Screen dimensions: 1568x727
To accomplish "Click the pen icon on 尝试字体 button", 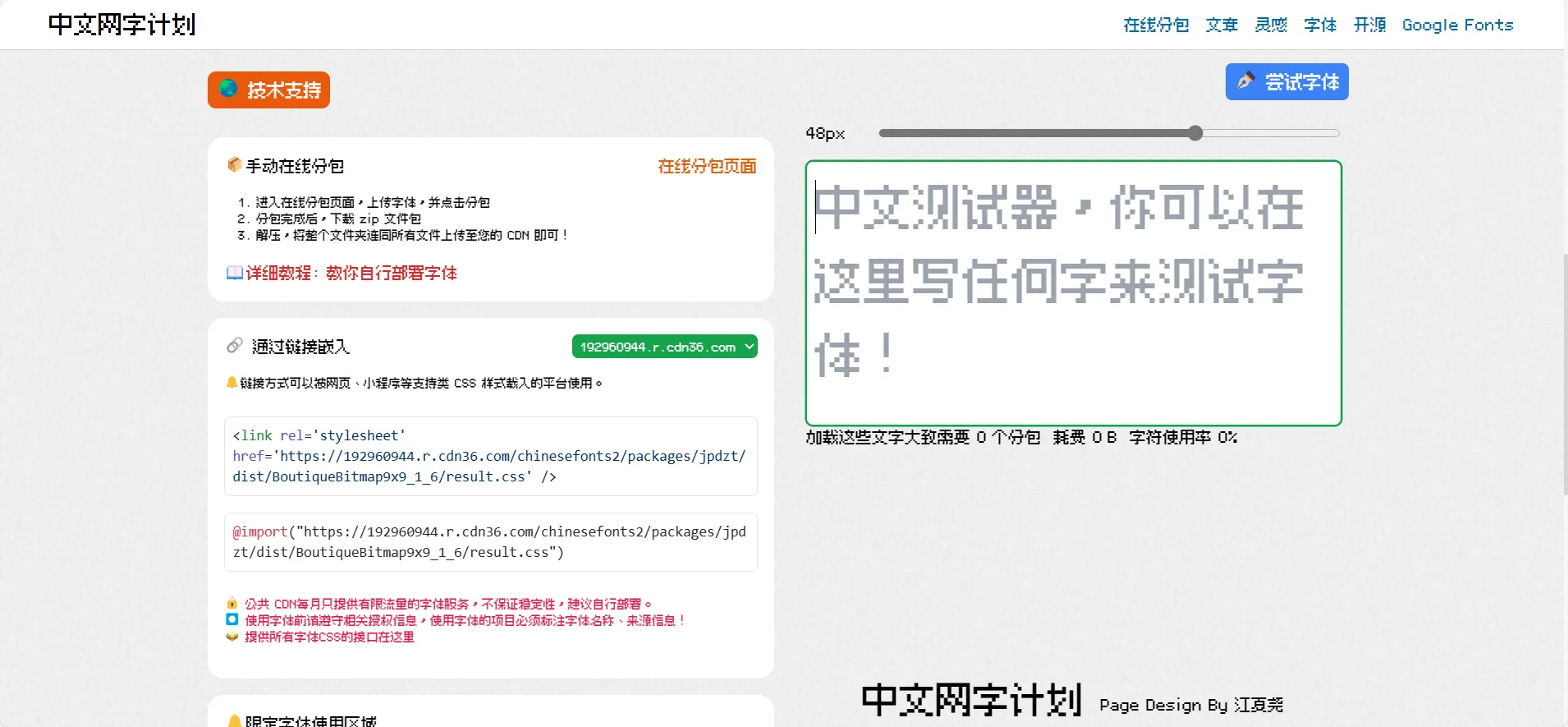I will tap(1246, 81).
